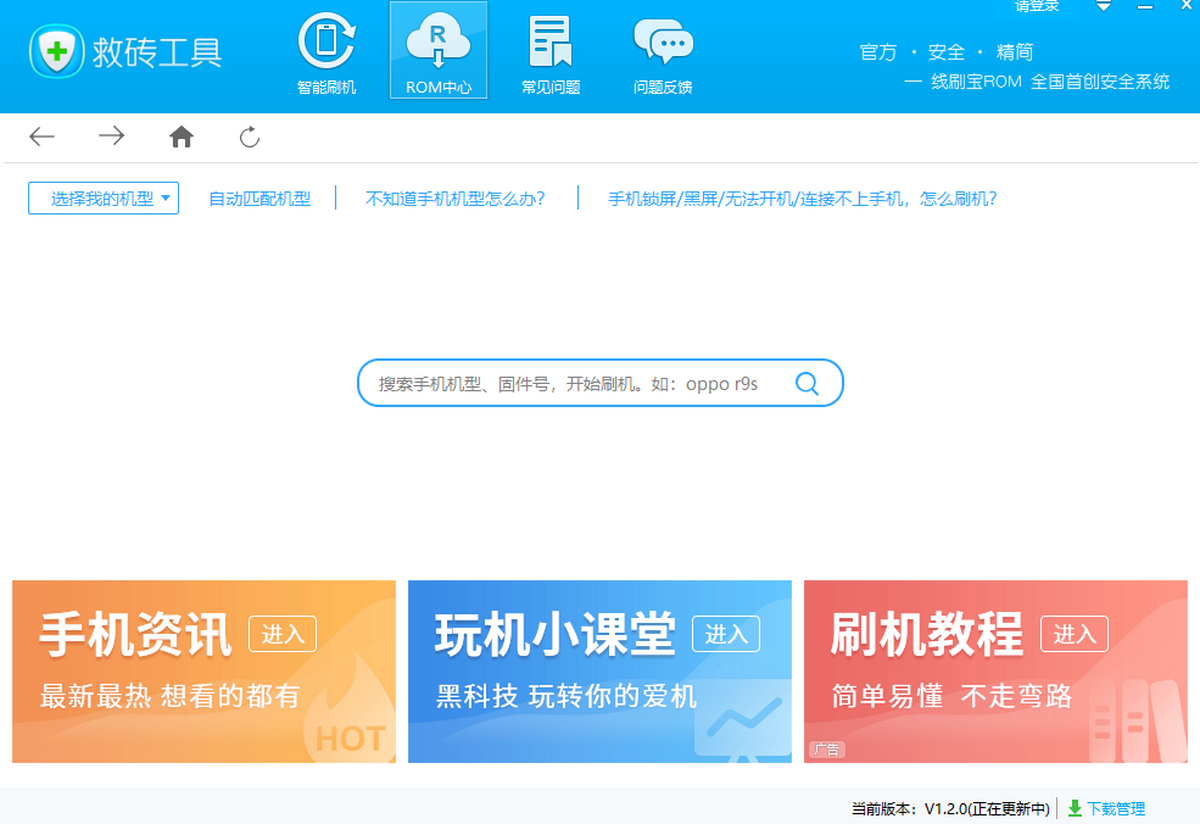Go back with the left arrow
Image resolution: width=1200 pixels, height=824 pixels.
[x=42, y=137]
